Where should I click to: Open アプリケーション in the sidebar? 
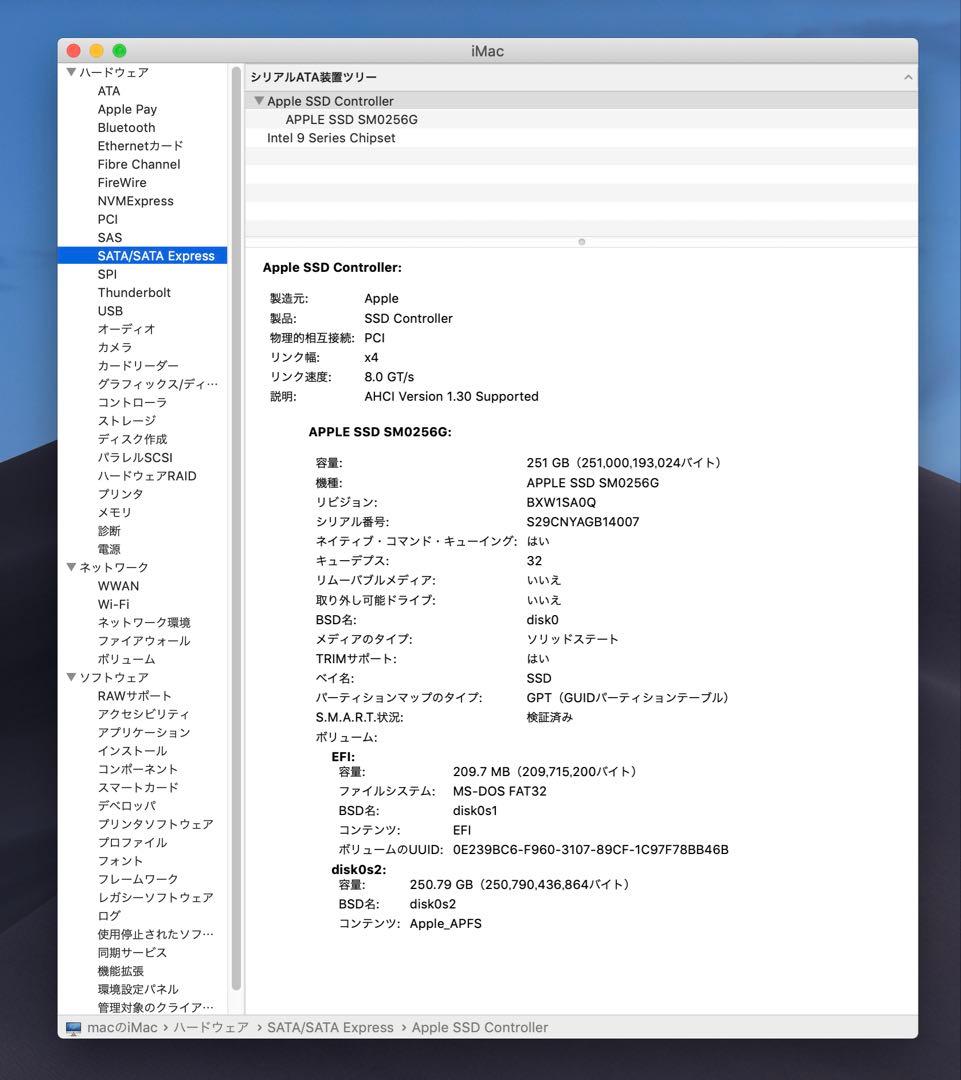point(143,732)
